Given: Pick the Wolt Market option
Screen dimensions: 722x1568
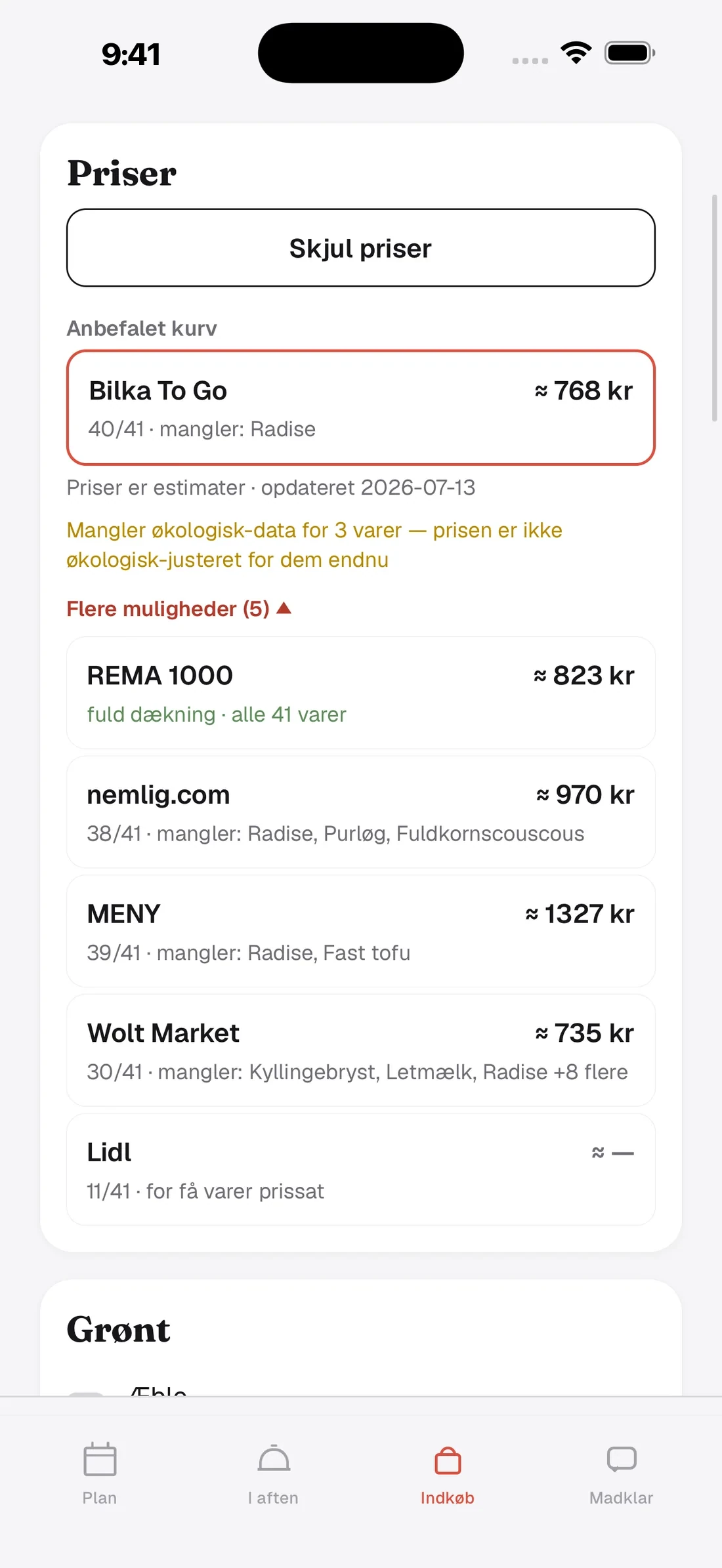Looking at the screenshot, I should [x=361, y=1050].
